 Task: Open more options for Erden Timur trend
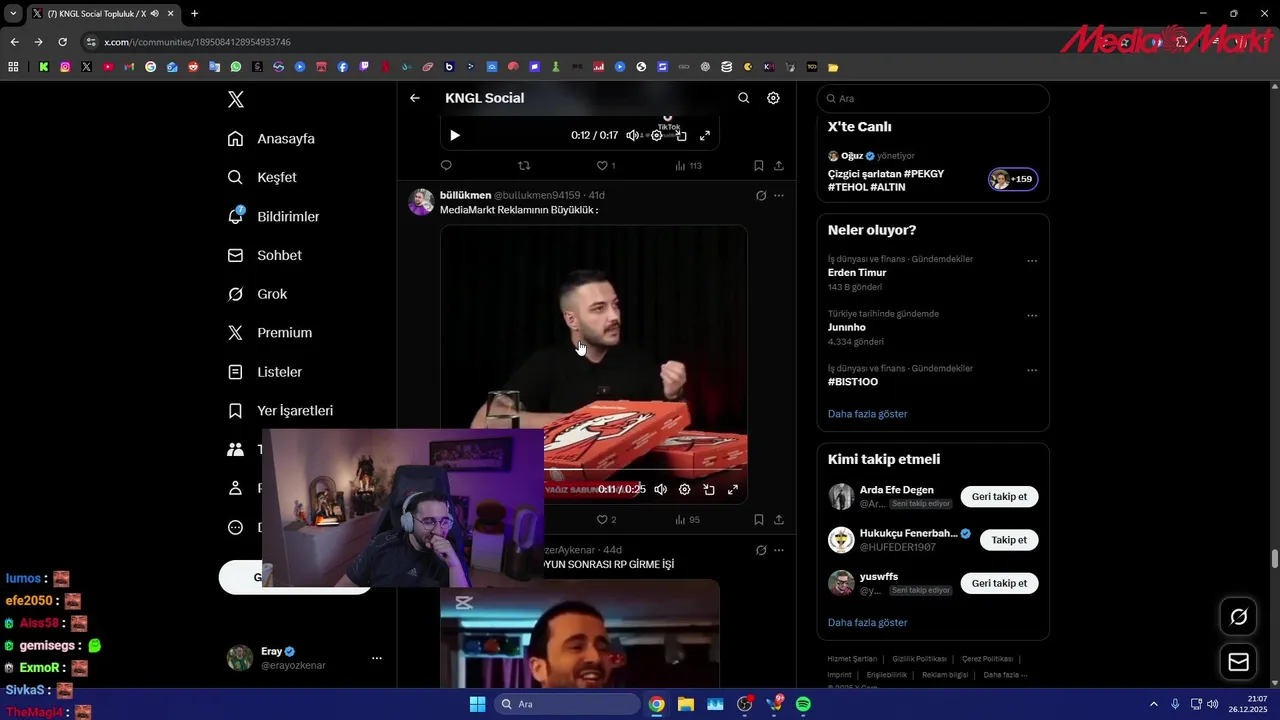pyautogui.click(x=1032, y=261)
